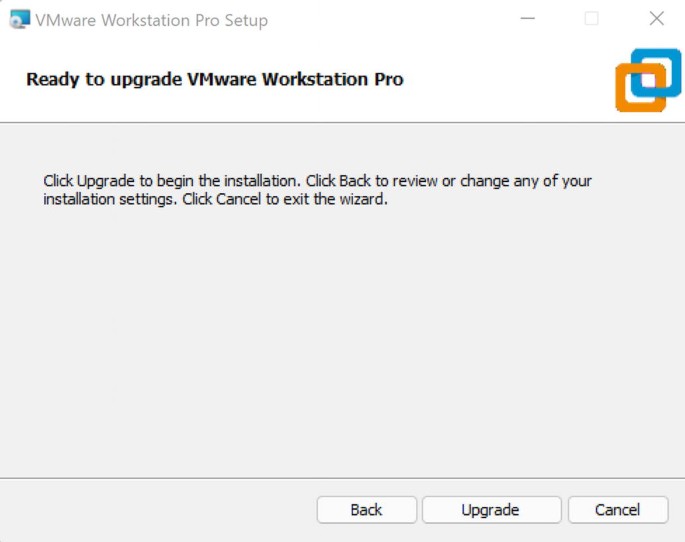Image resolution: width=685 pixels, height=542 pixels.
Task: Exit the wizard using the Cancel button
Action: click(x=617, y=510)
